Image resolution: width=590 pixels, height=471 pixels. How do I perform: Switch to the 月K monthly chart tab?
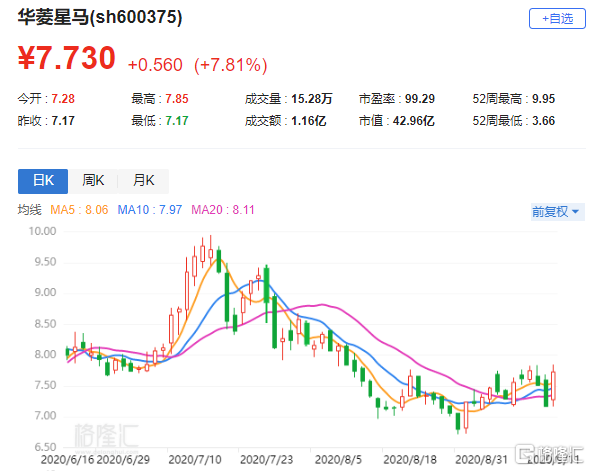143,181
